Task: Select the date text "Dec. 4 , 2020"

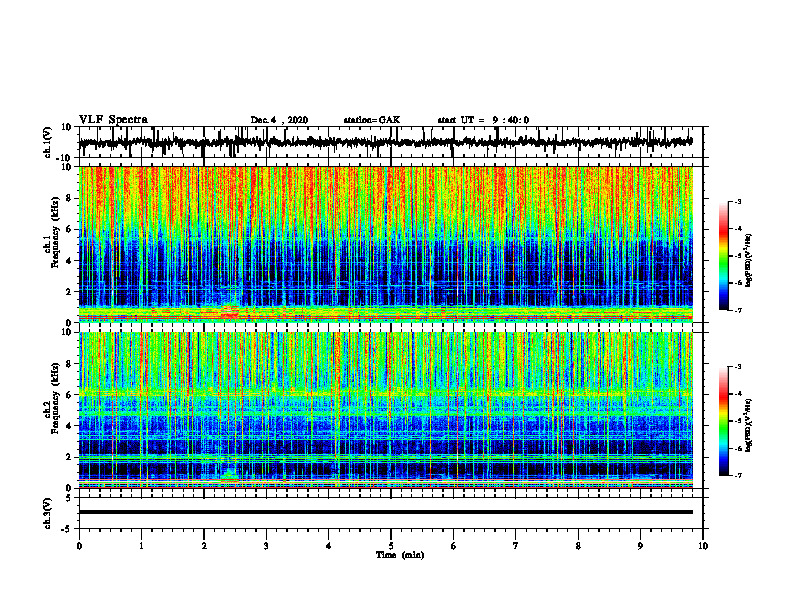Action: click(x=279, y=120)
